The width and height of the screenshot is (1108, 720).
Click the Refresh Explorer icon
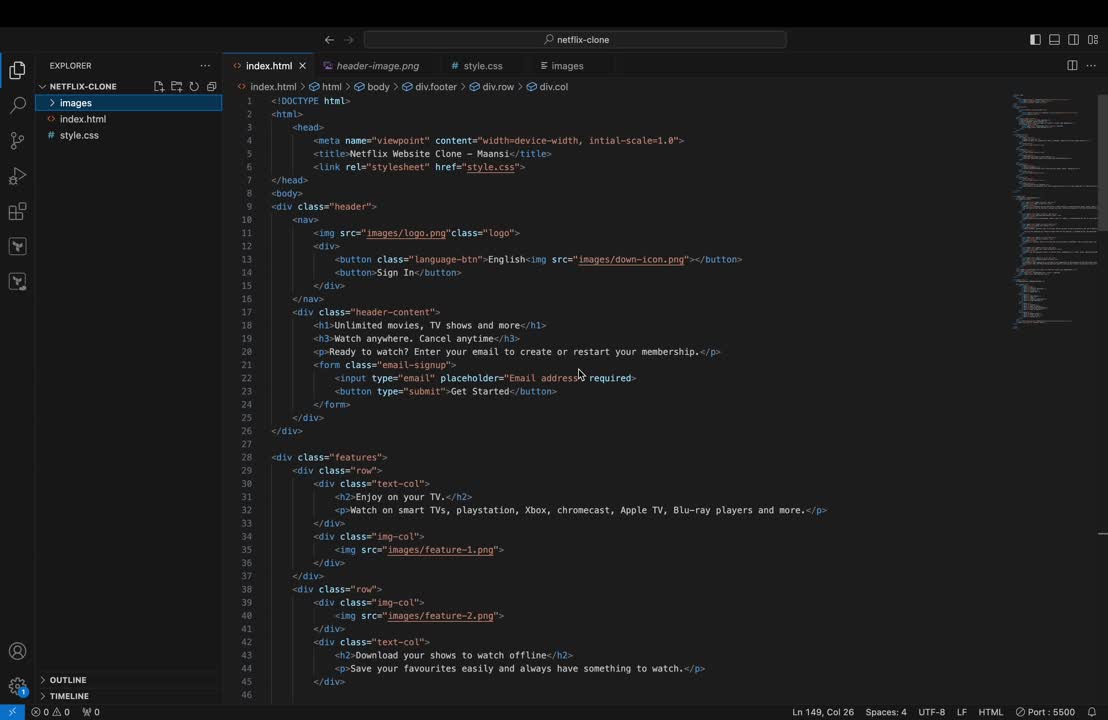point(194,87)
